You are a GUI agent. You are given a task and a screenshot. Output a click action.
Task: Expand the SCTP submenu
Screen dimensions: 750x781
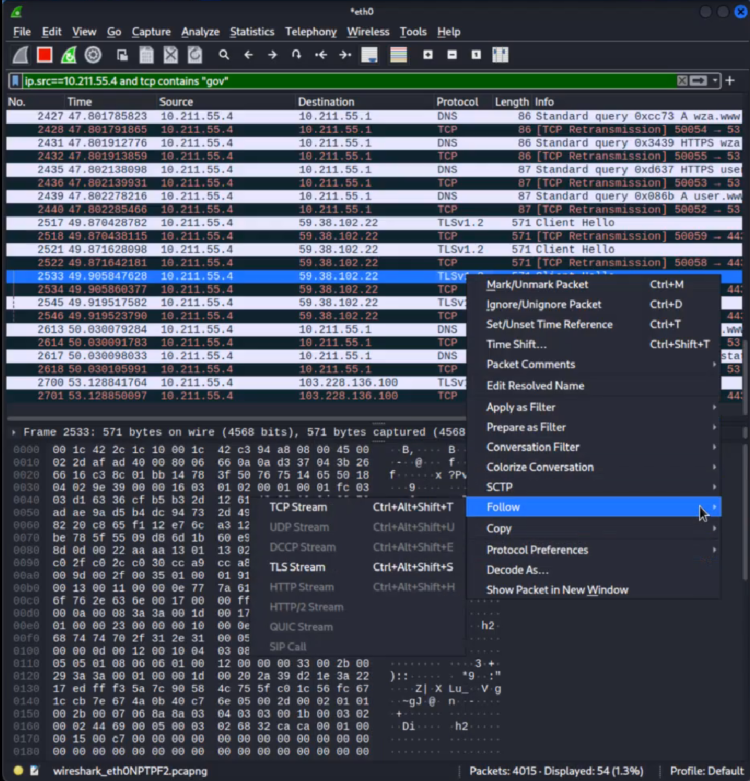594,487
